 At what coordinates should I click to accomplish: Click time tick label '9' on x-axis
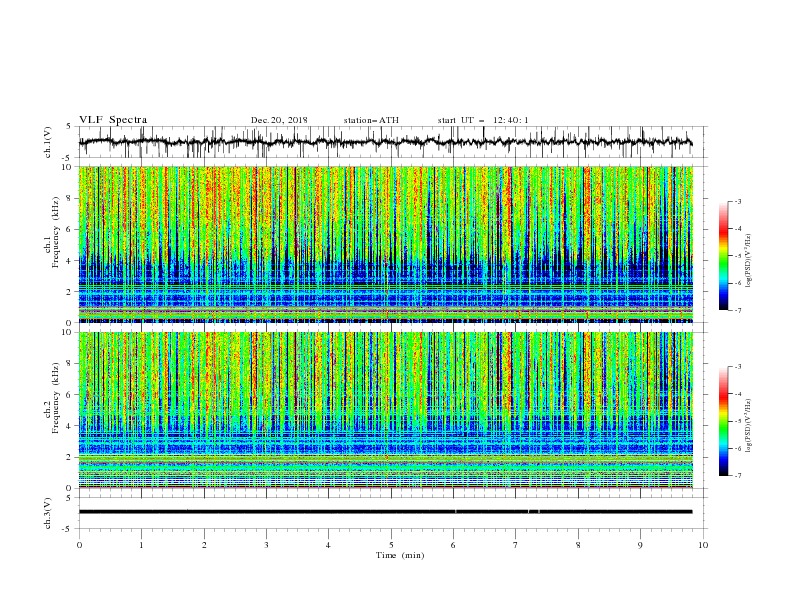640,545
